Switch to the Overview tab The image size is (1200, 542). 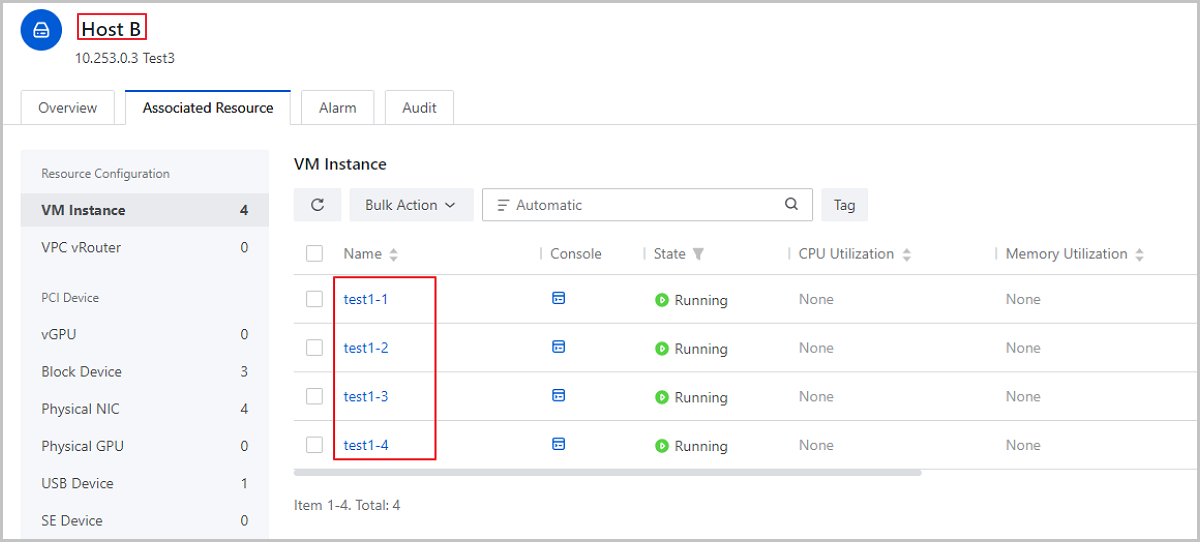[68, 108]
